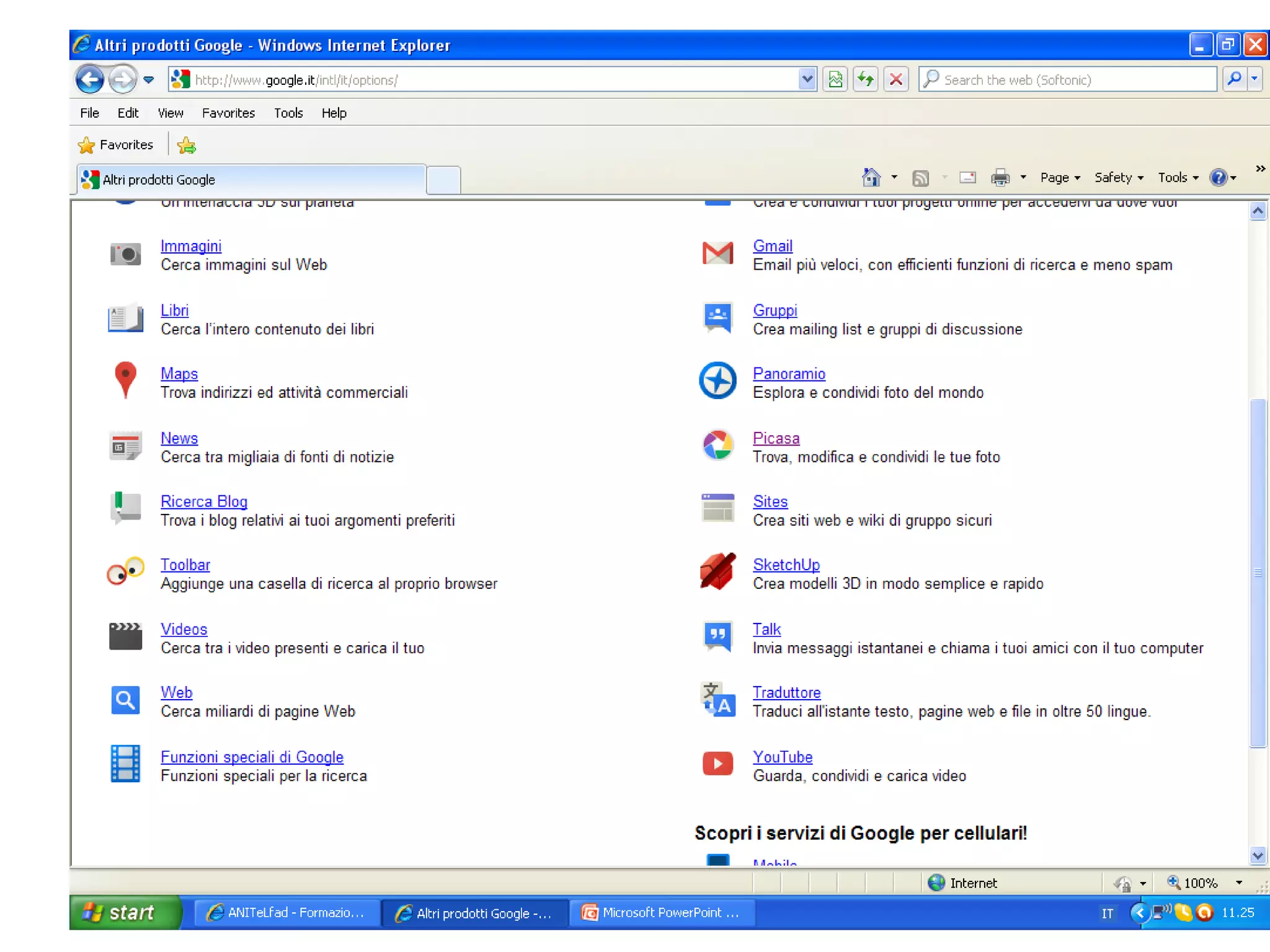Image resolution: width=1270 pixels, height=952 pixels.
Task: Open the Traduttore link
Action: click(786, 692)
